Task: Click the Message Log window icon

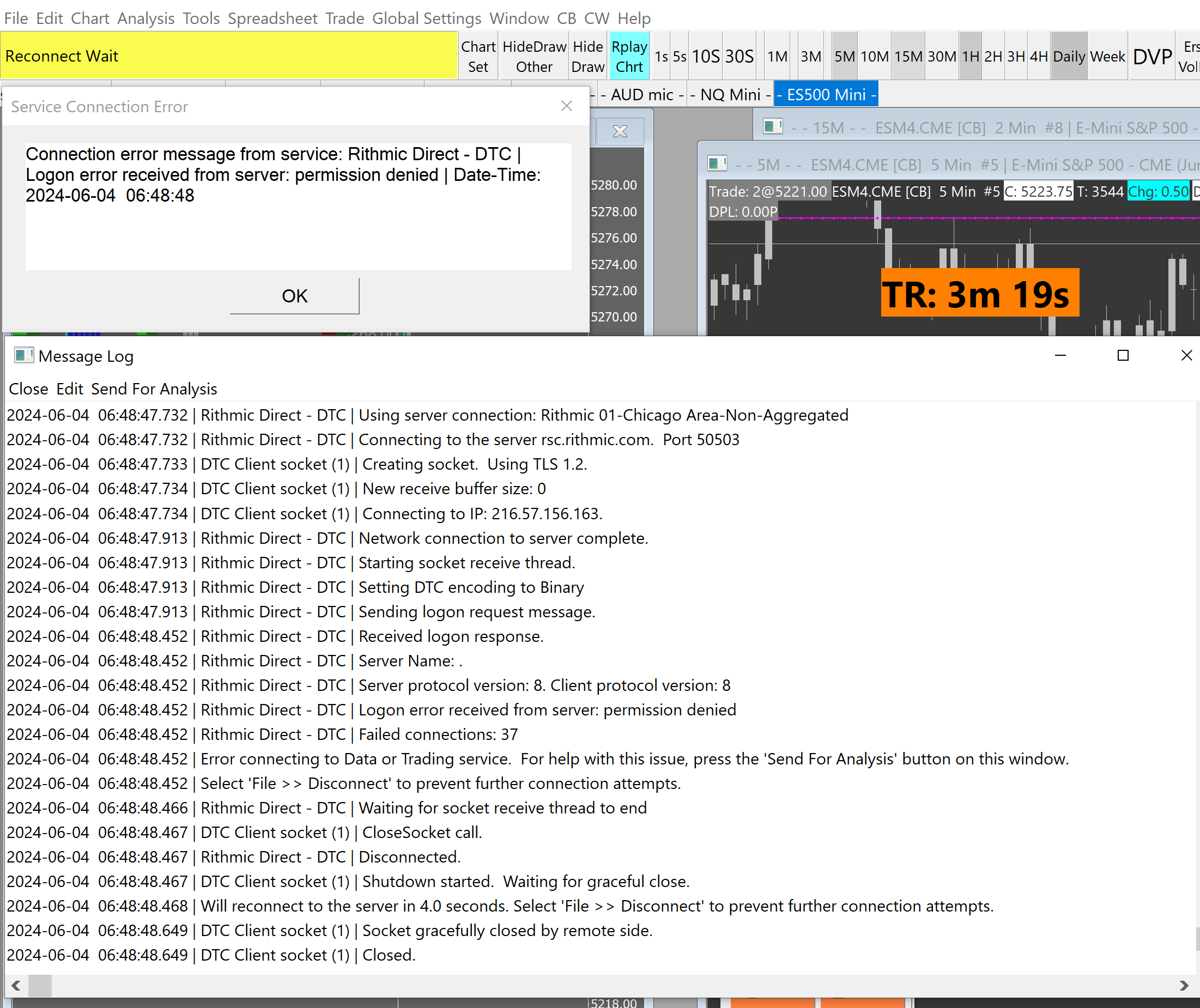Action: [23, 355]
